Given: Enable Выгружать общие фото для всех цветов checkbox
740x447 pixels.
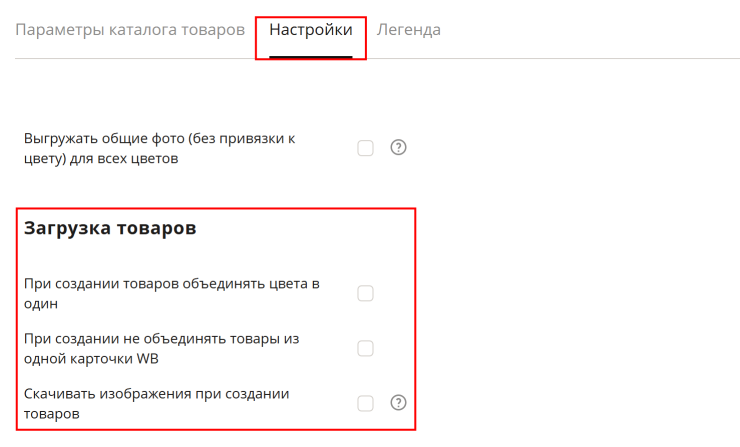Looking at the screenshot, I should [365, 148].
